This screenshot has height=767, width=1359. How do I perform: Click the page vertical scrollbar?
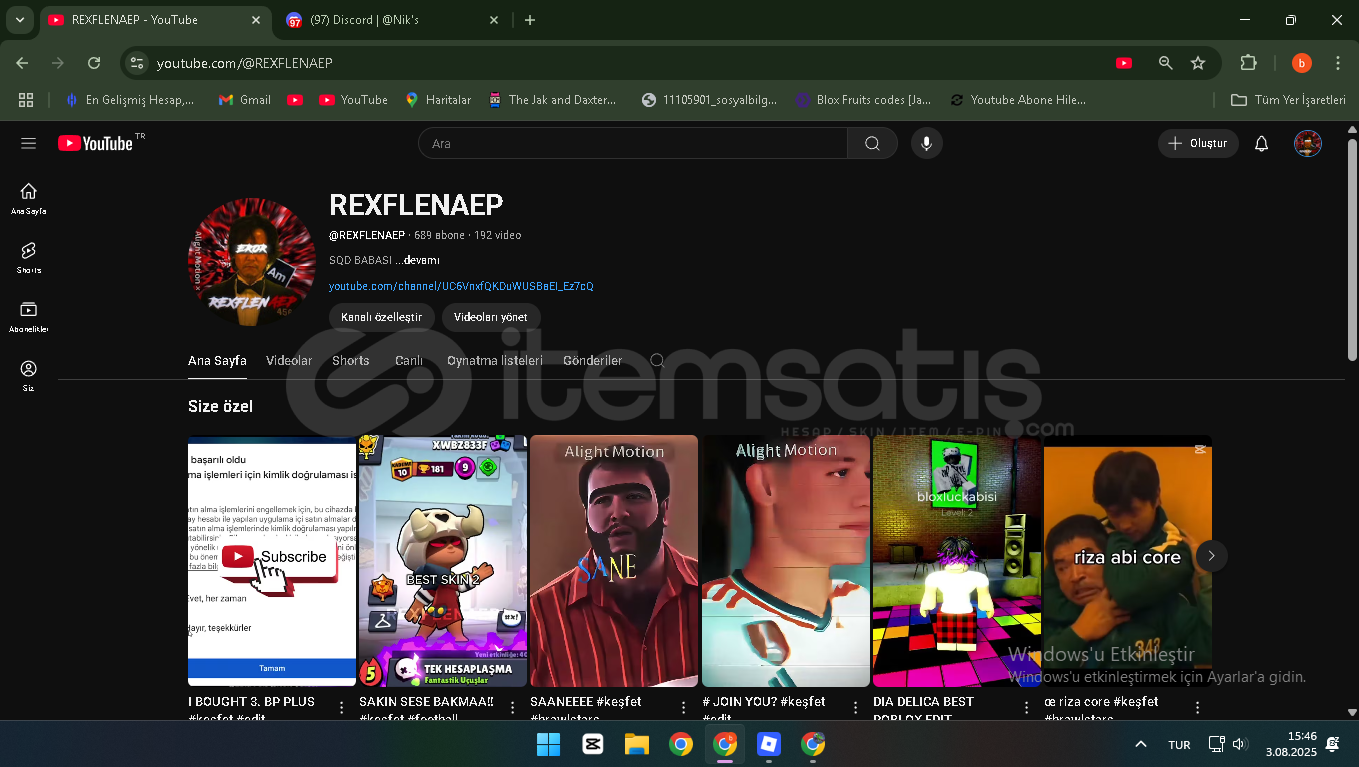[x=1352, y=250]
